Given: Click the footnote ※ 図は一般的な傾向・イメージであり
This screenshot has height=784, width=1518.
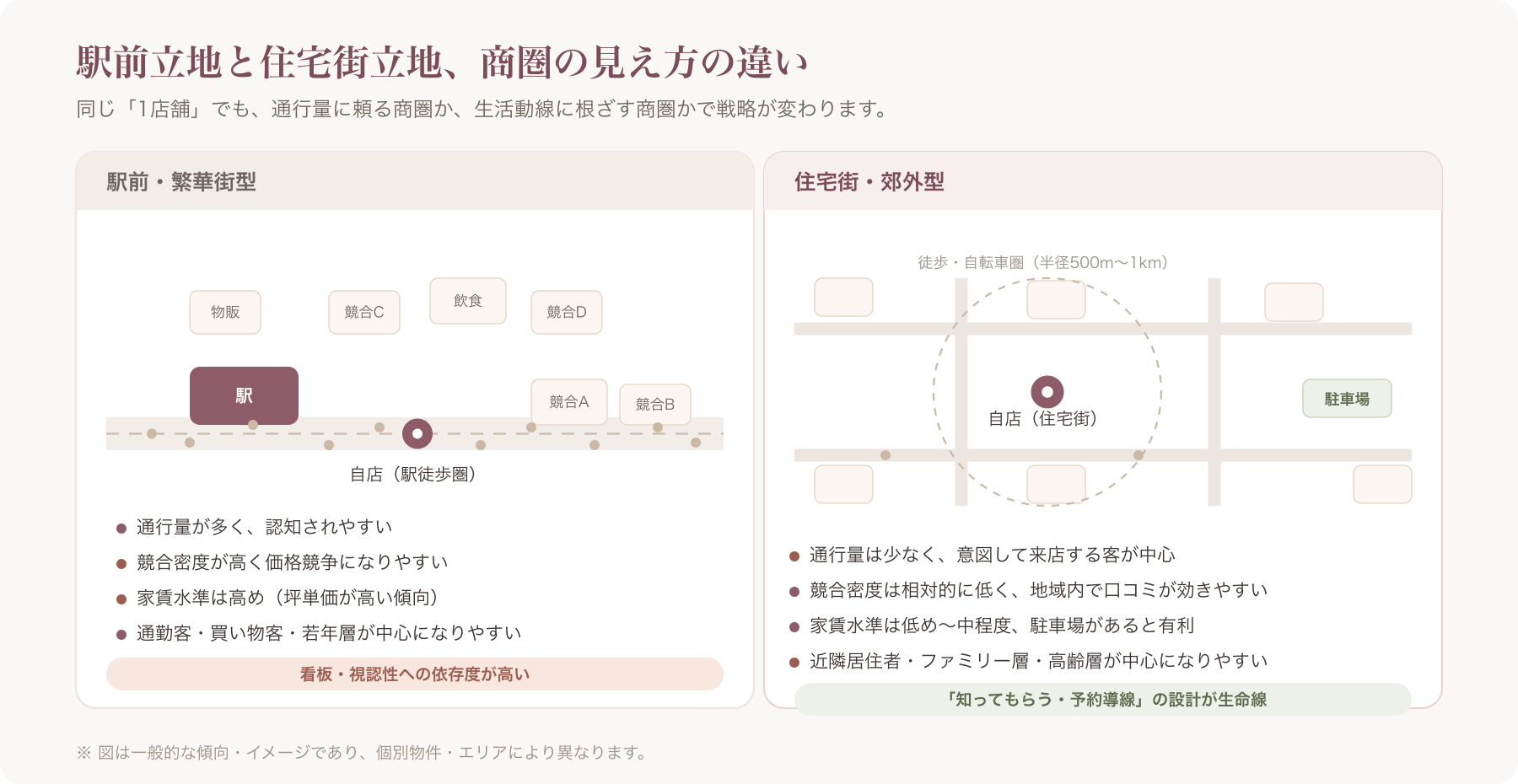Looking at the screenshot, I should [x=364, y=753].
